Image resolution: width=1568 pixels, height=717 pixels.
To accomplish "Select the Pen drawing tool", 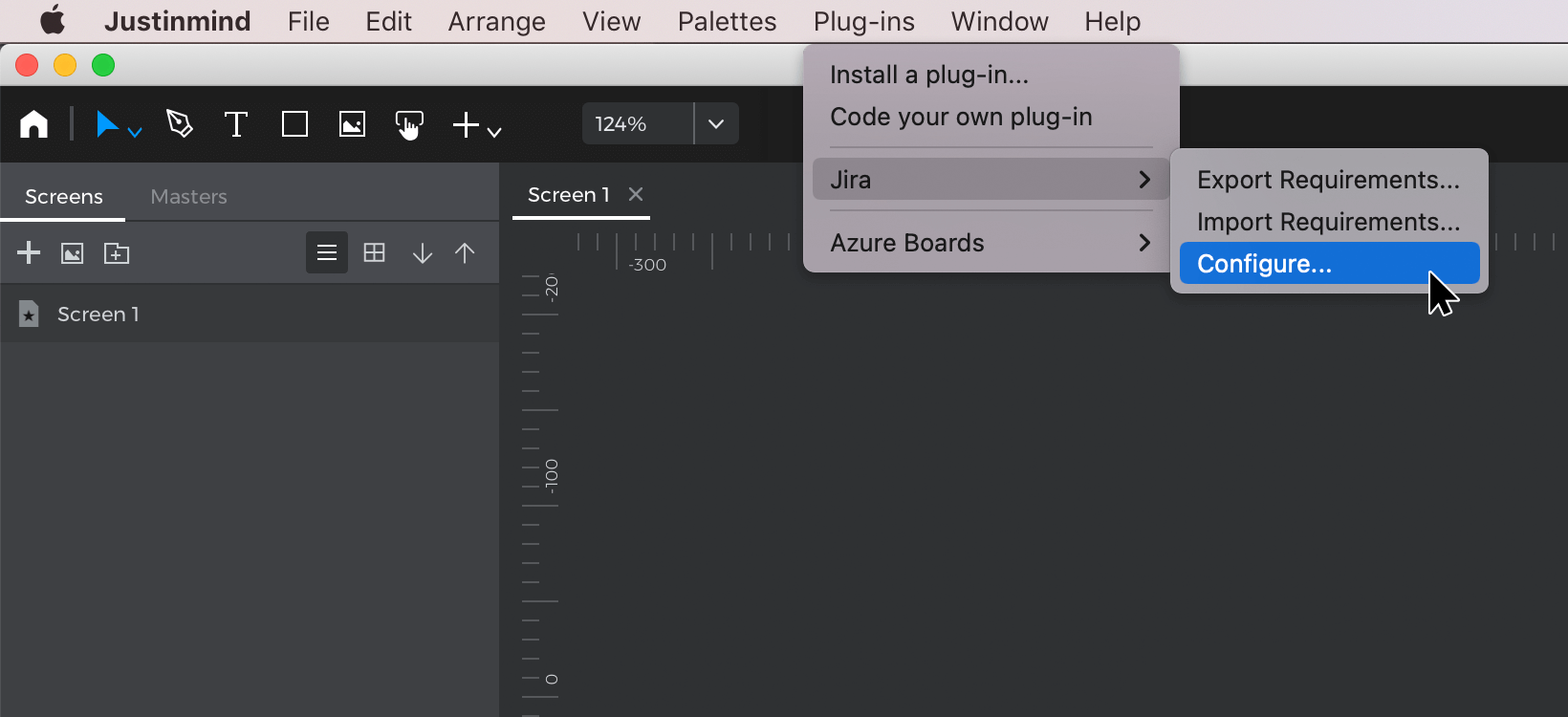I will [x=179, y=124].
